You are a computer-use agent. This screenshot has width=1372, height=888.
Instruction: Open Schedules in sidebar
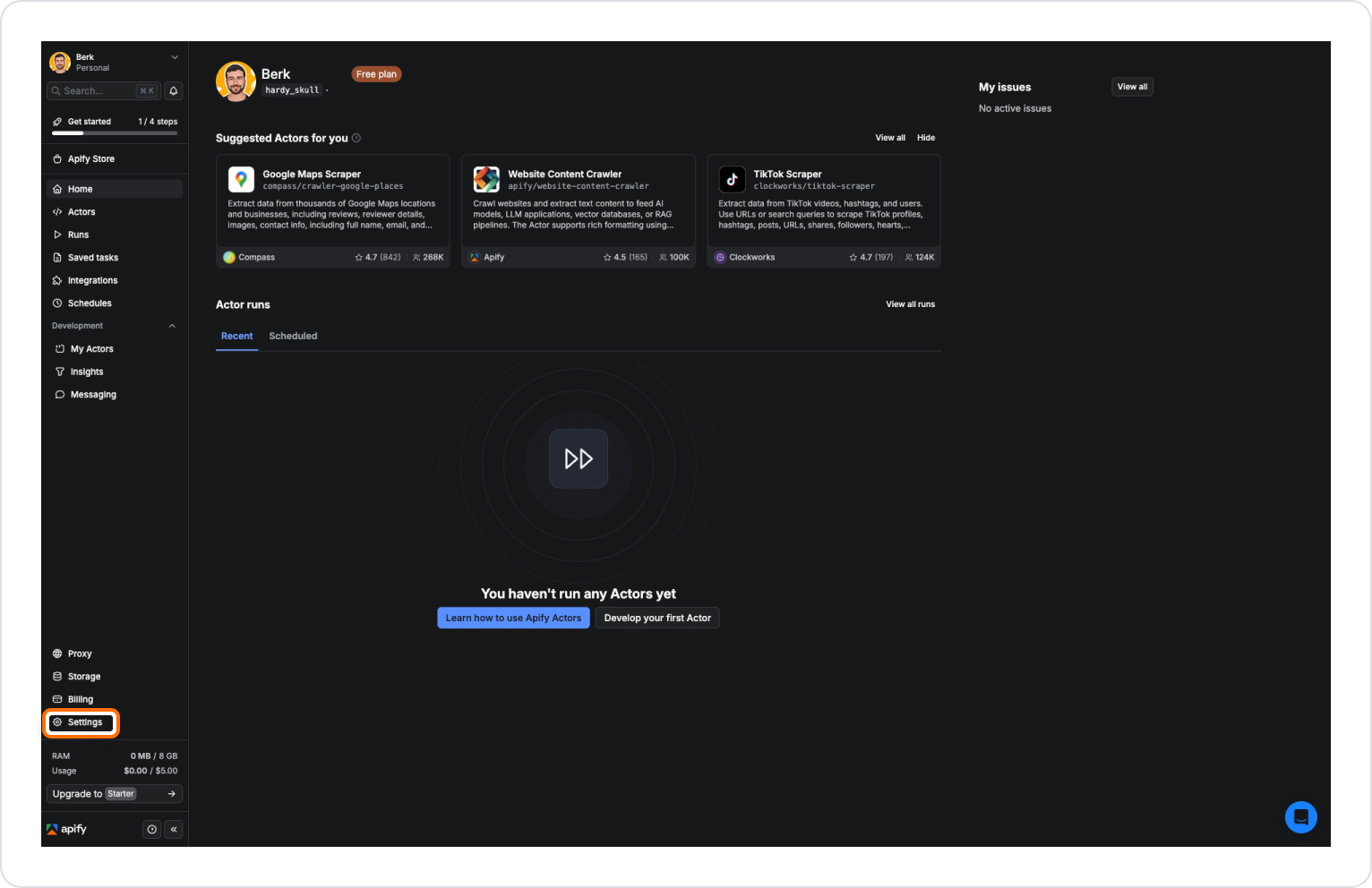click(x=115, y=303)
